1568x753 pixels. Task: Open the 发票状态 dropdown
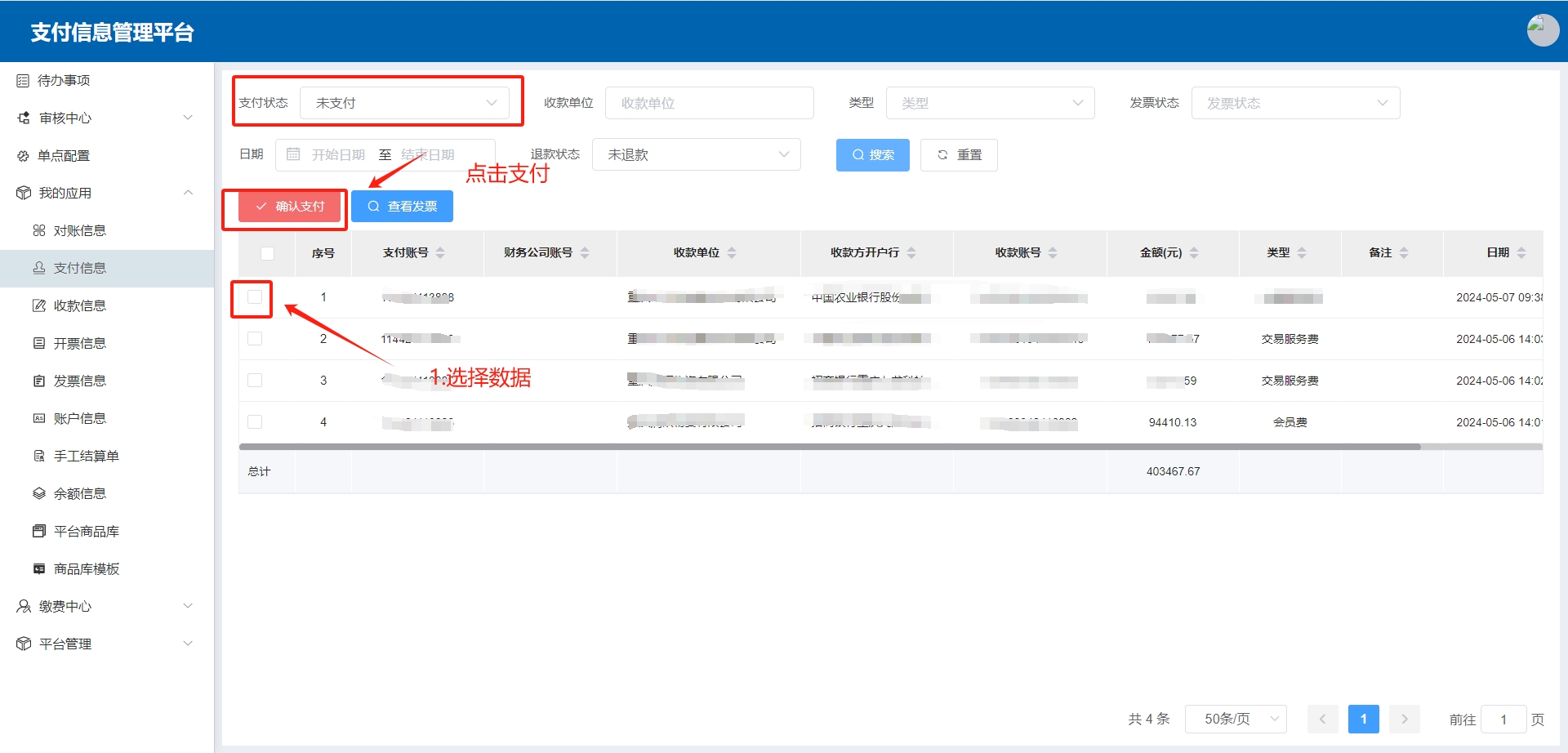(x=1295, y=103)
